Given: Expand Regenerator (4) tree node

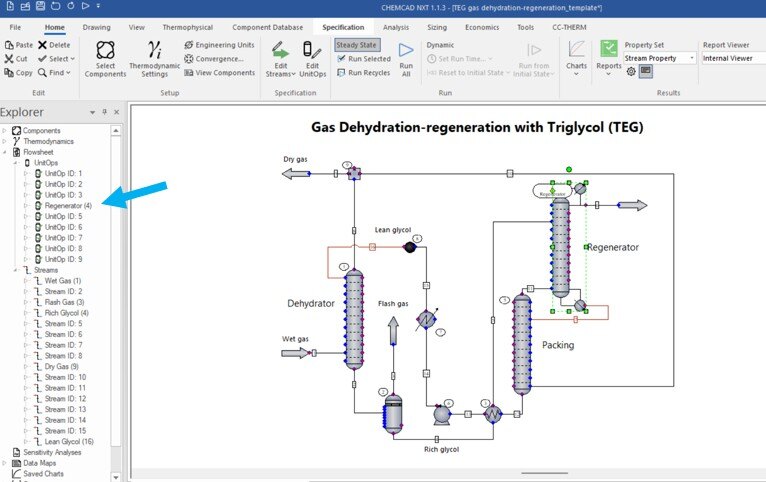Looking at the screenshot, I should tap(26, 206).
